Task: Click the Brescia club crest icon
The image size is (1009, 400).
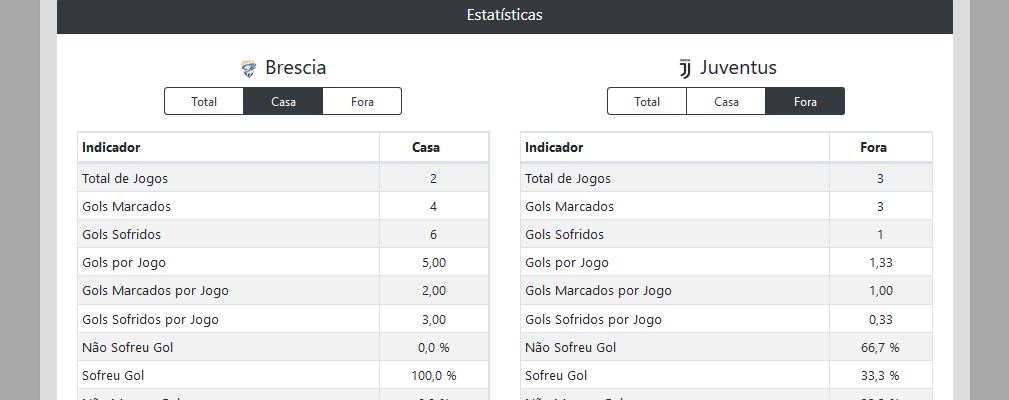Action: point(249,69)
